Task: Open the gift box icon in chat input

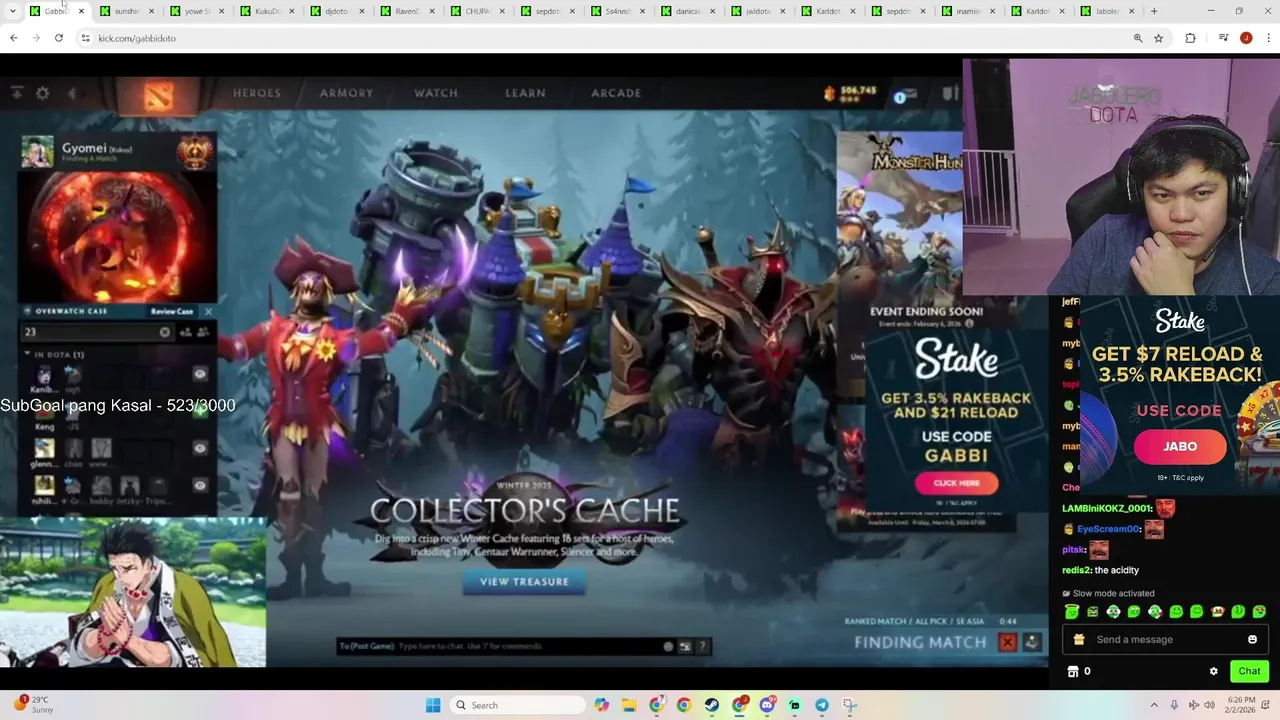Action: (x=1079, y=640)
